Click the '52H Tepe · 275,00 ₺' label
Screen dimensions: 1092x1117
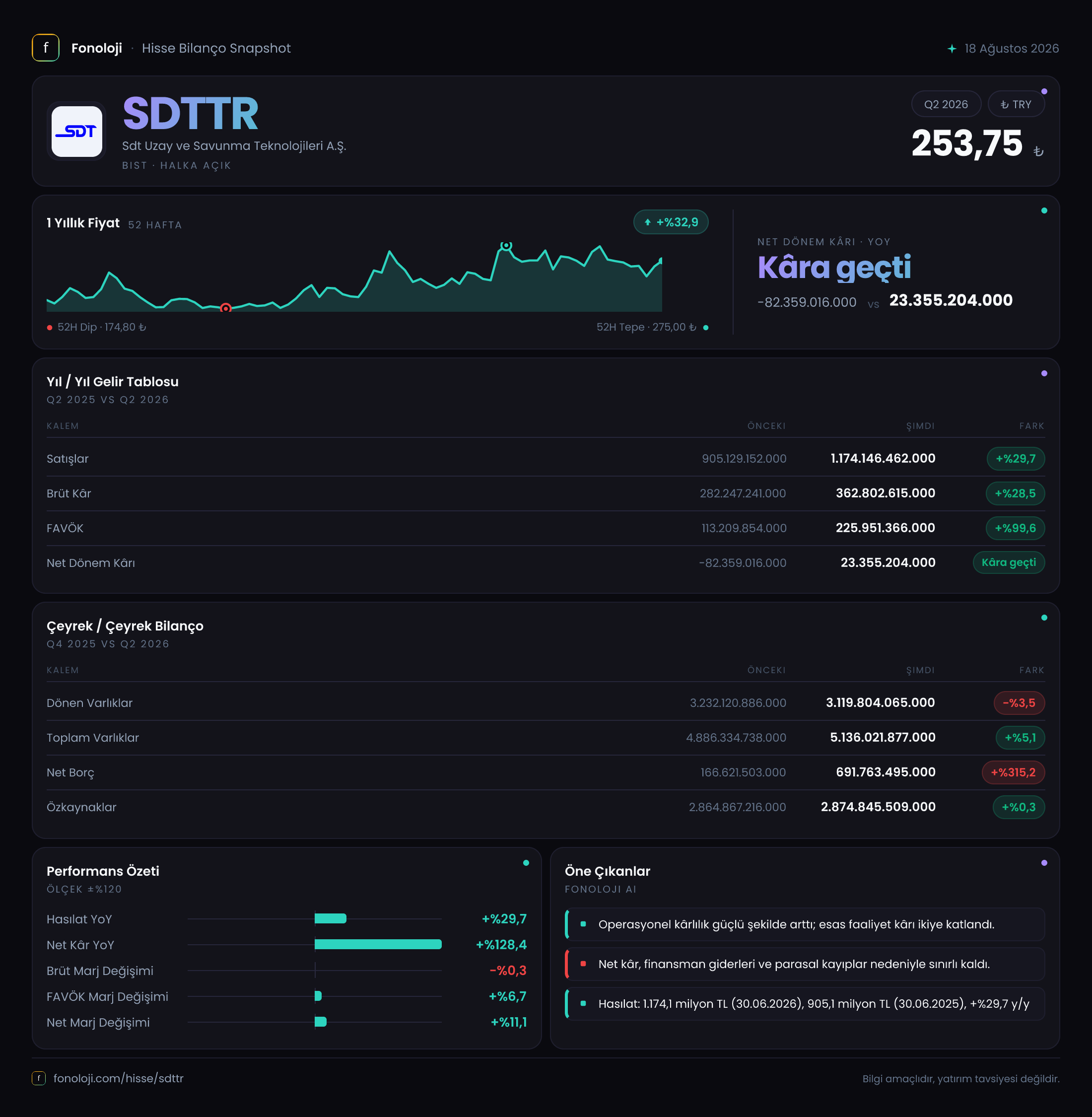[x=646, y=327]
